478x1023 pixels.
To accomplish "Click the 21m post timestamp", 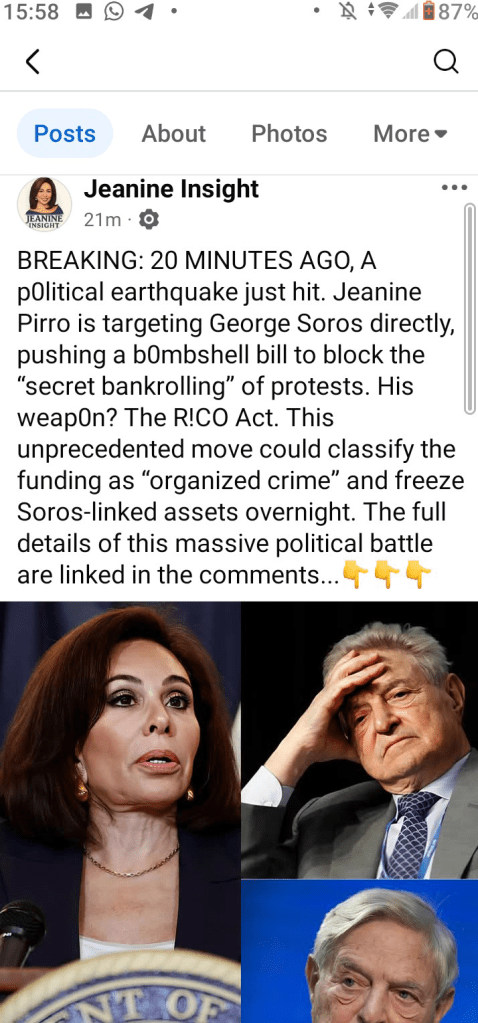I will [102, 221].
